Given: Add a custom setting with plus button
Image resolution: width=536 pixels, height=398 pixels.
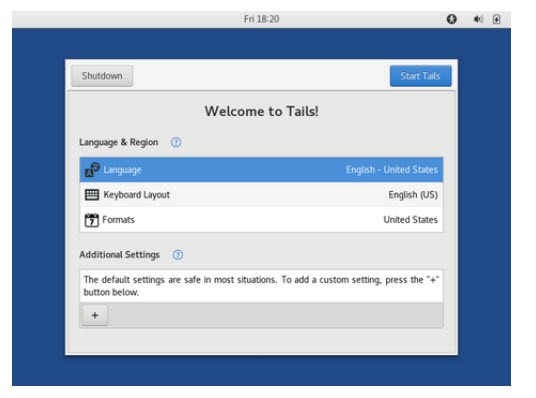Looking at the screenshot, I should coord(95,315).
